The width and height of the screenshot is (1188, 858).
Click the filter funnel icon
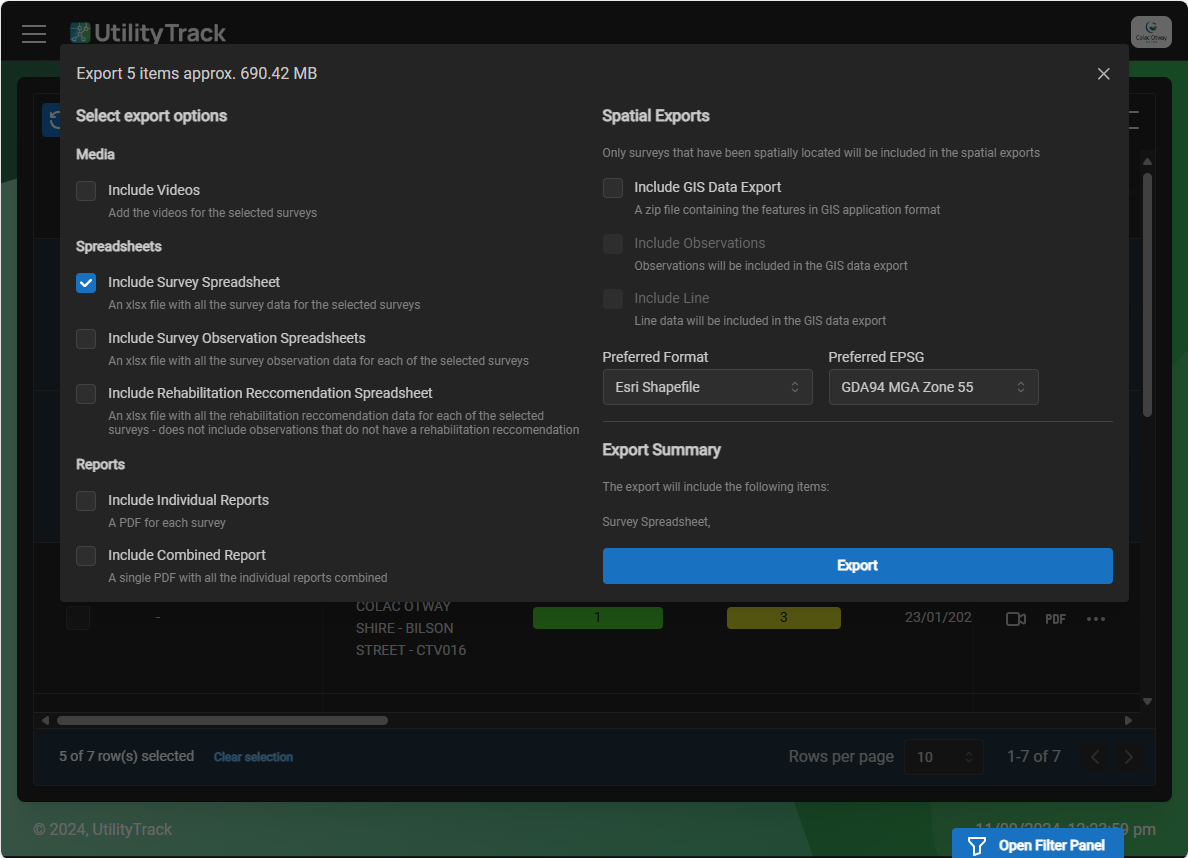tap(977, 845)
